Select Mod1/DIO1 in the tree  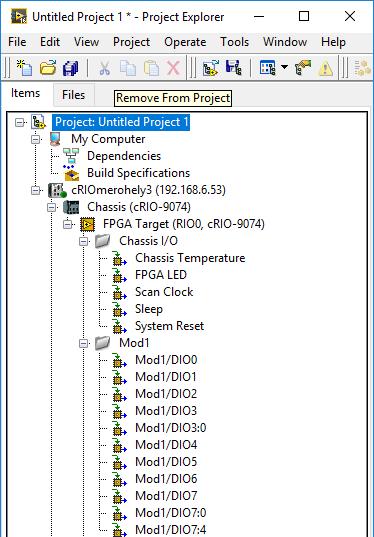coord(166,377)
